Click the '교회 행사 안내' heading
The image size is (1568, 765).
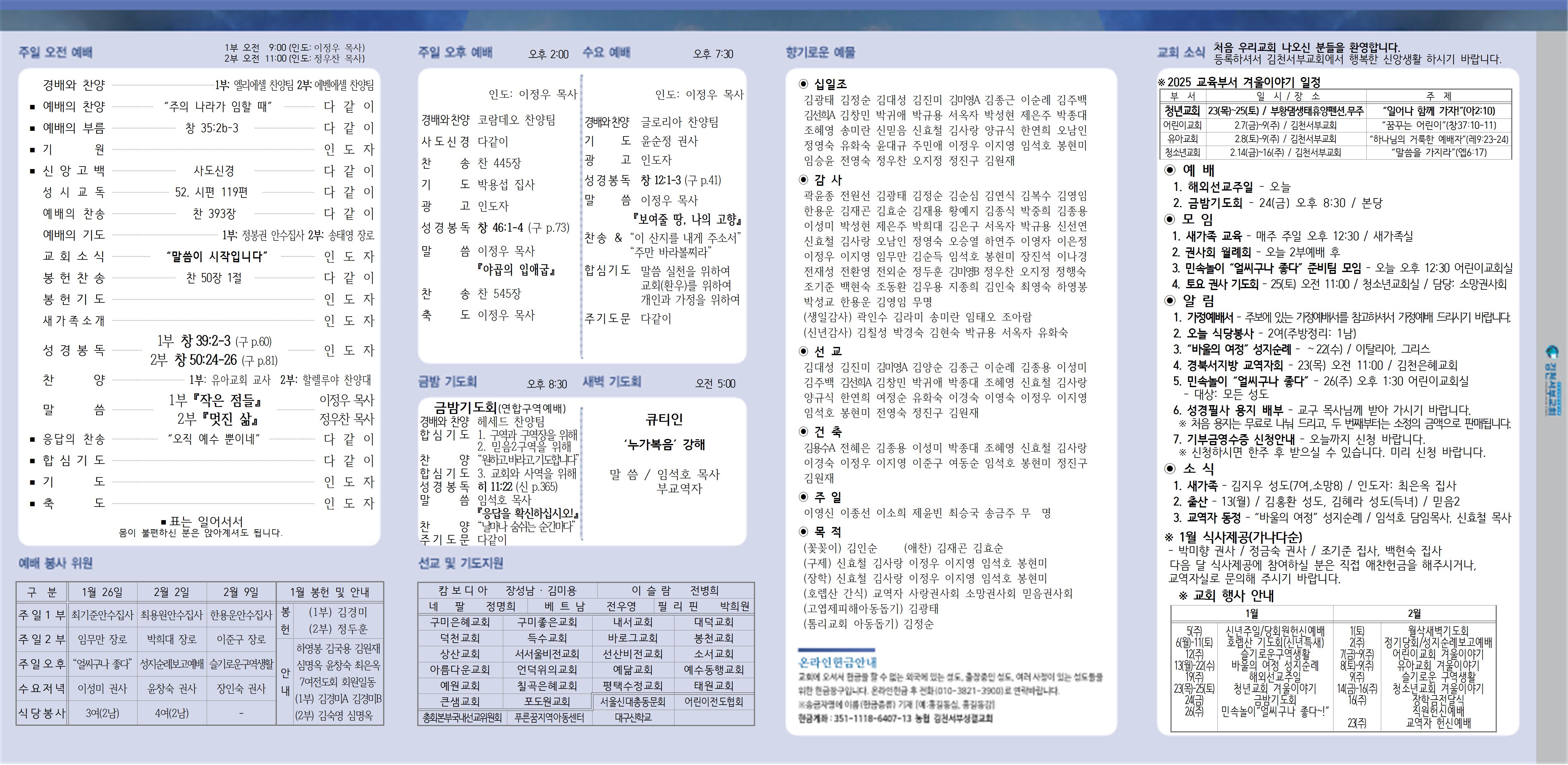coord(1226,595)
